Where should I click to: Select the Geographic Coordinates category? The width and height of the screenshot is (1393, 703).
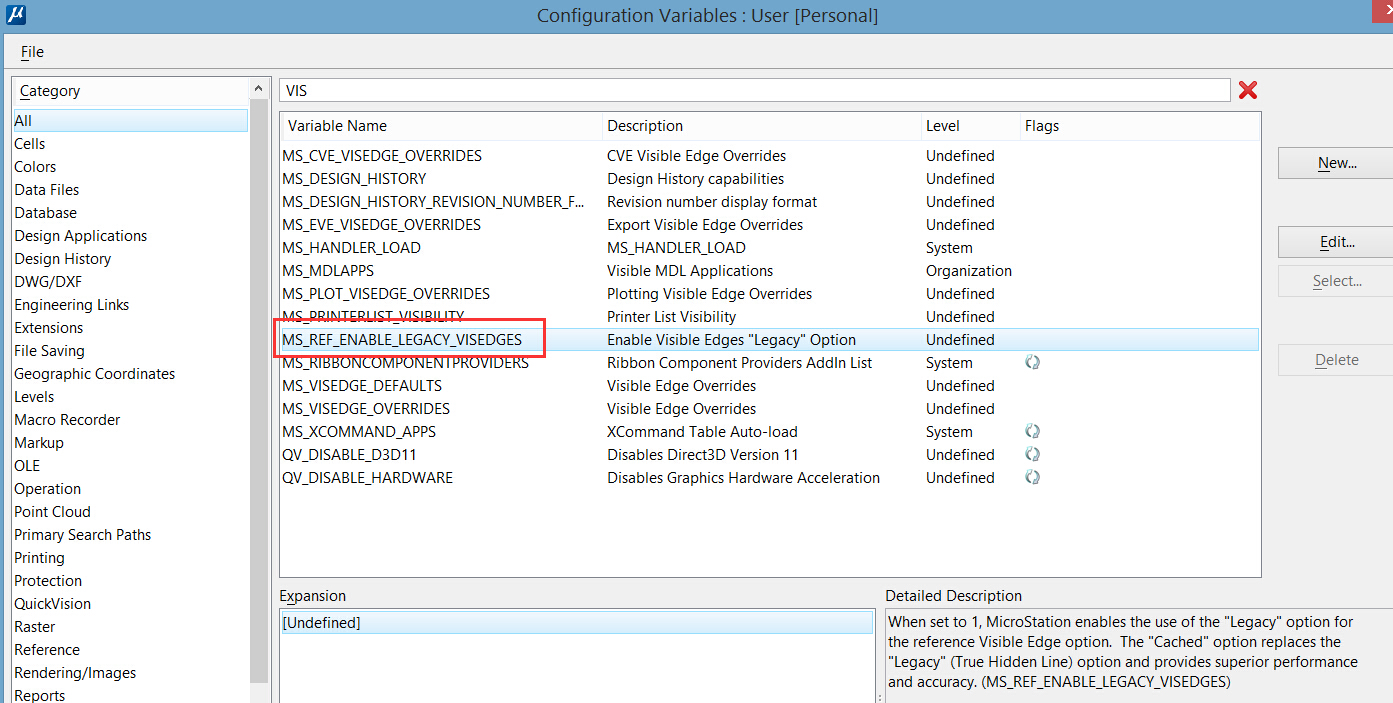[x=94, y=374]
